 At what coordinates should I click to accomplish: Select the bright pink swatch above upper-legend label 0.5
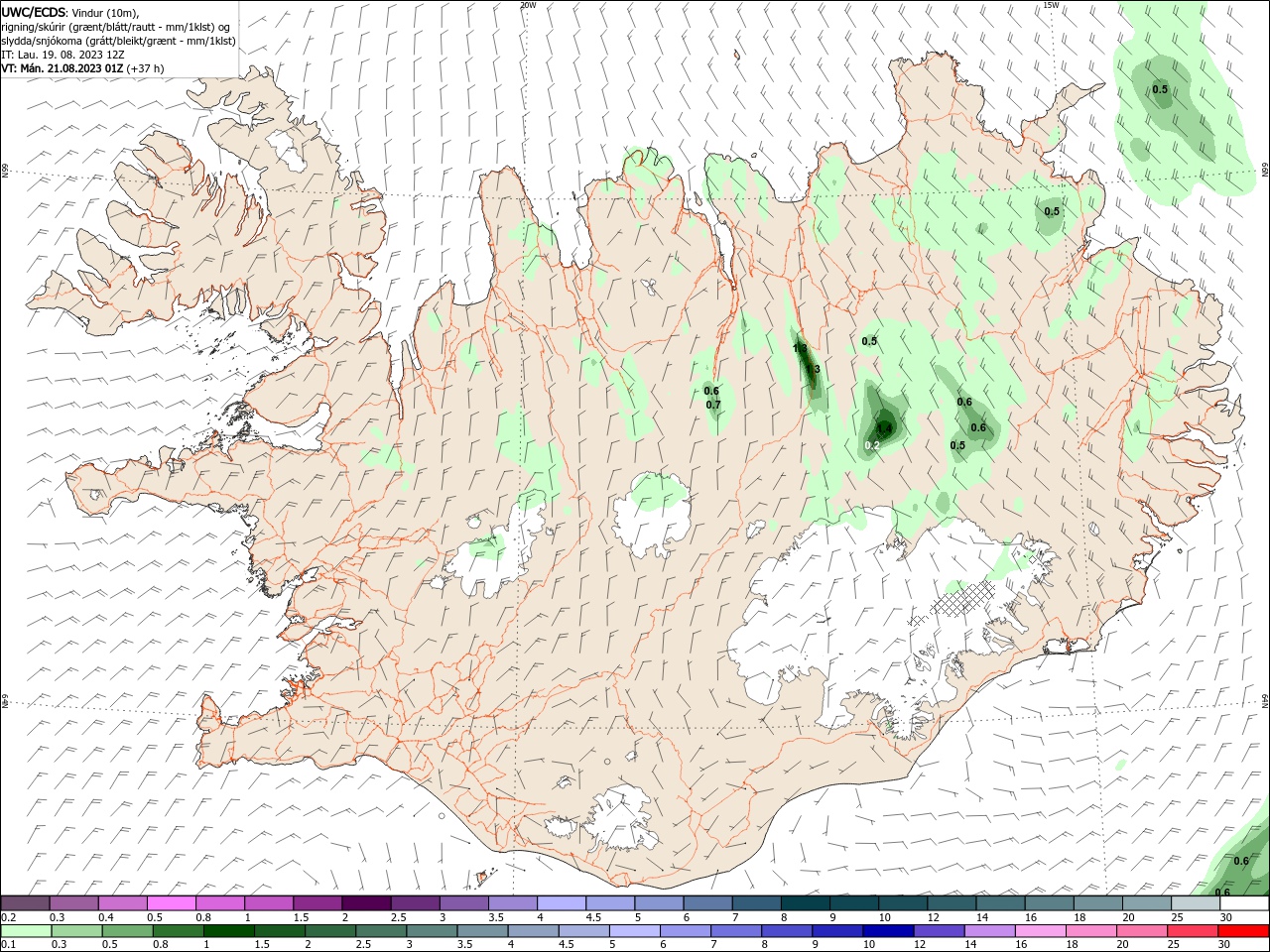click(x=171, y=903)
